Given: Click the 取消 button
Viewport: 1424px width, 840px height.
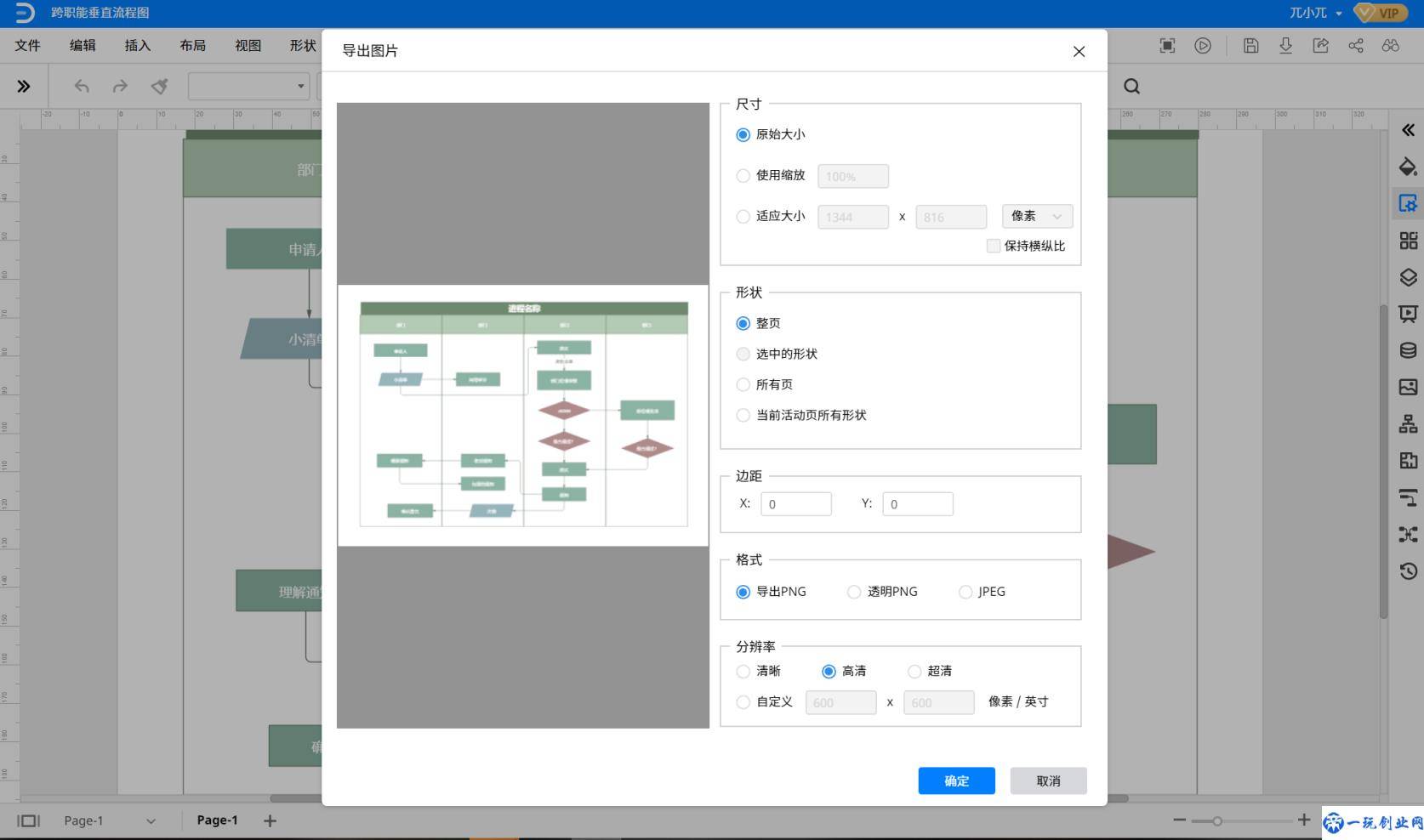Looking at the screenshot, I should [1048, 780].
